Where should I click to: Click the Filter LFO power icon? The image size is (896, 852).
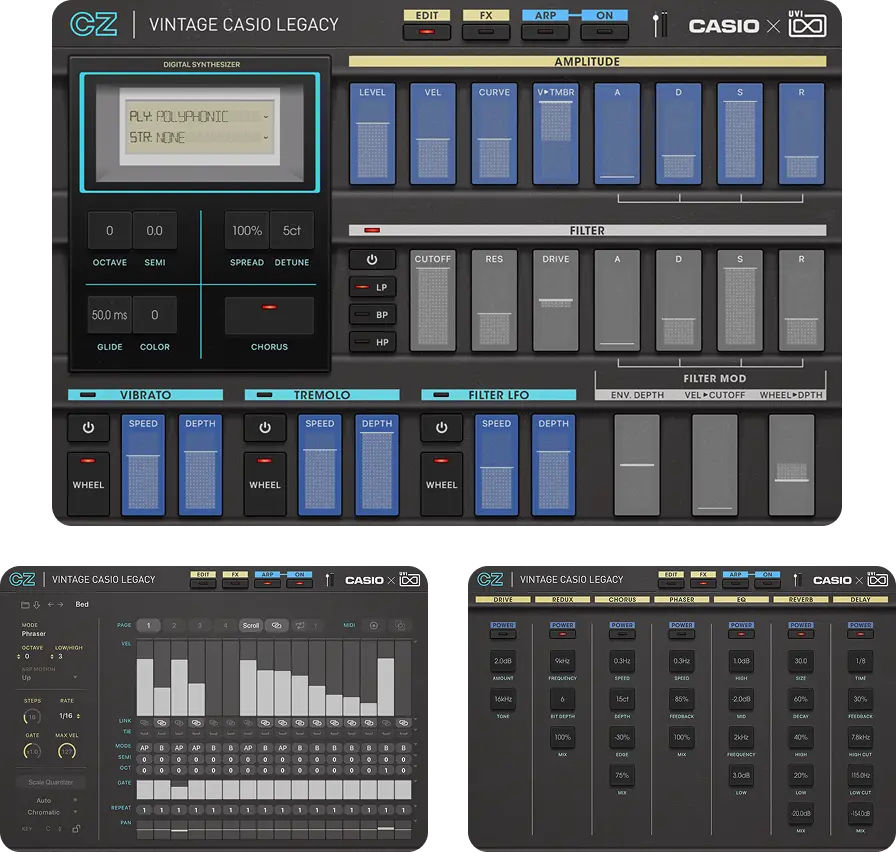click(441, 428)
